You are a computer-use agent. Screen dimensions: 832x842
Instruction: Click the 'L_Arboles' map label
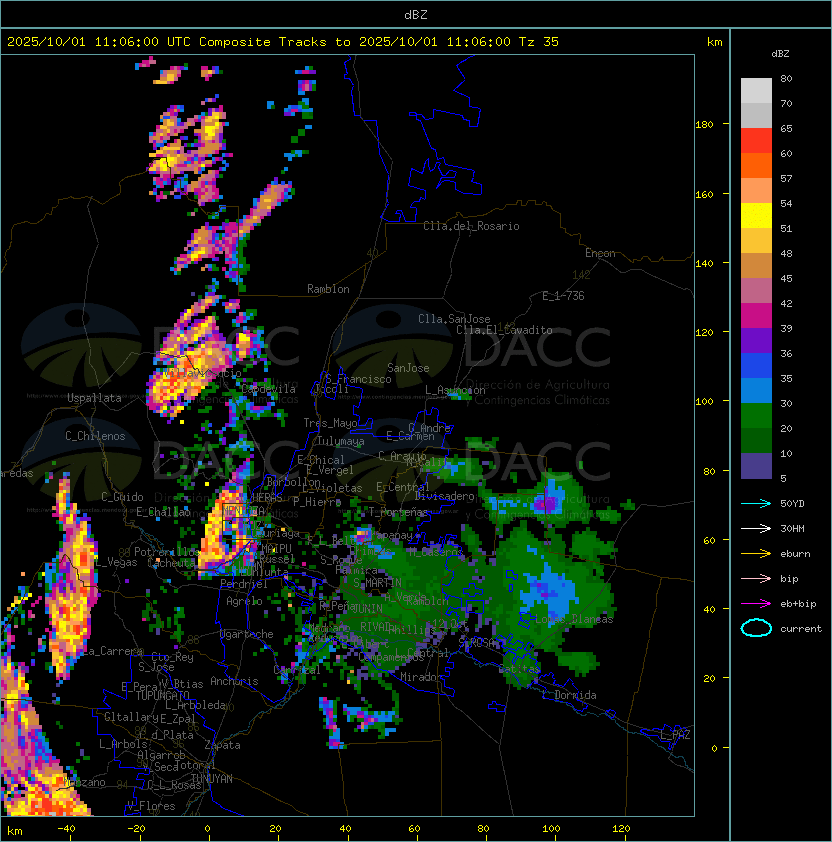(x=123, y=744)
